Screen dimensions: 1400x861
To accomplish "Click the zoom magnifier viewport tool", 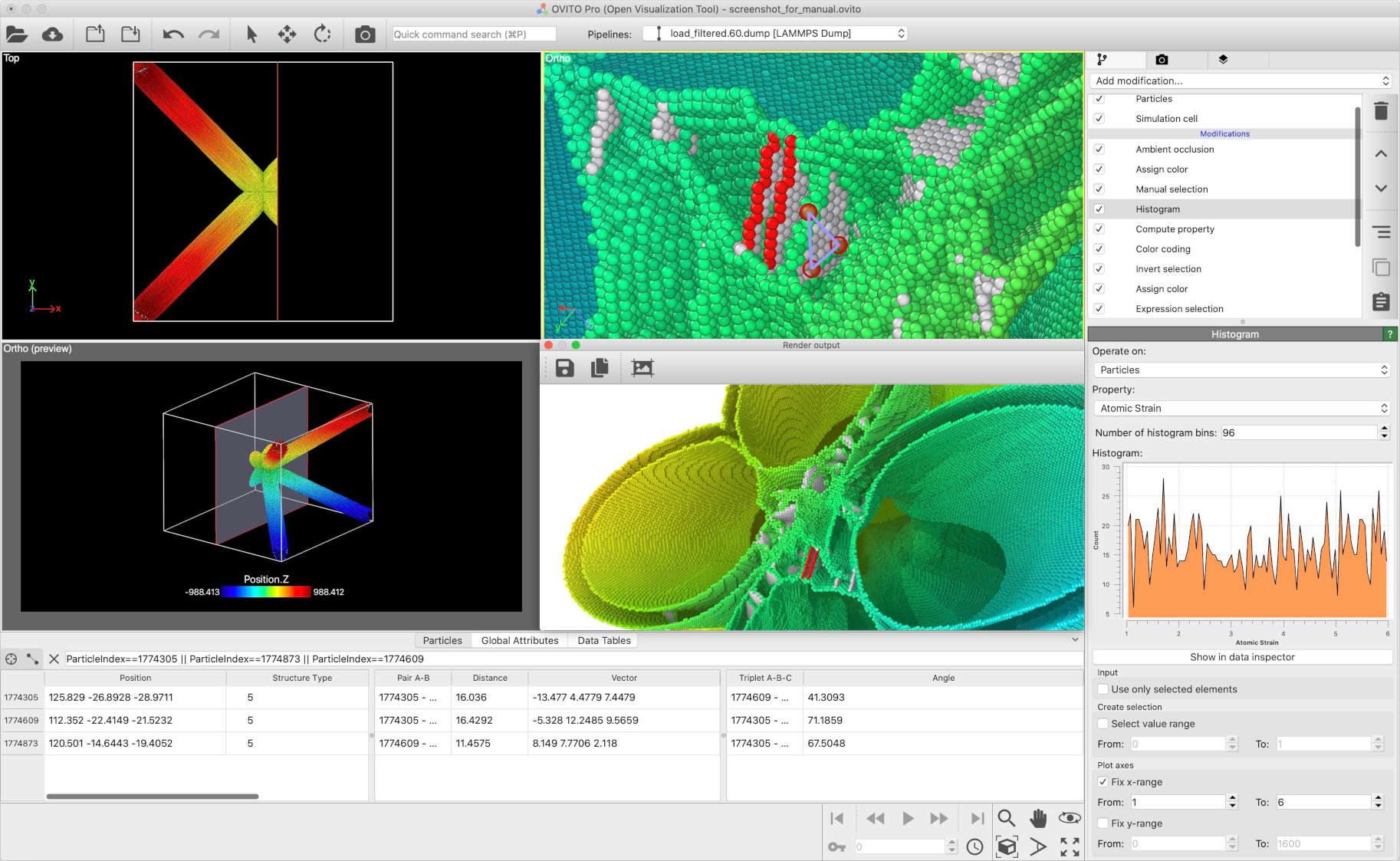I will pyautogui.click(x=1006, y=818).
